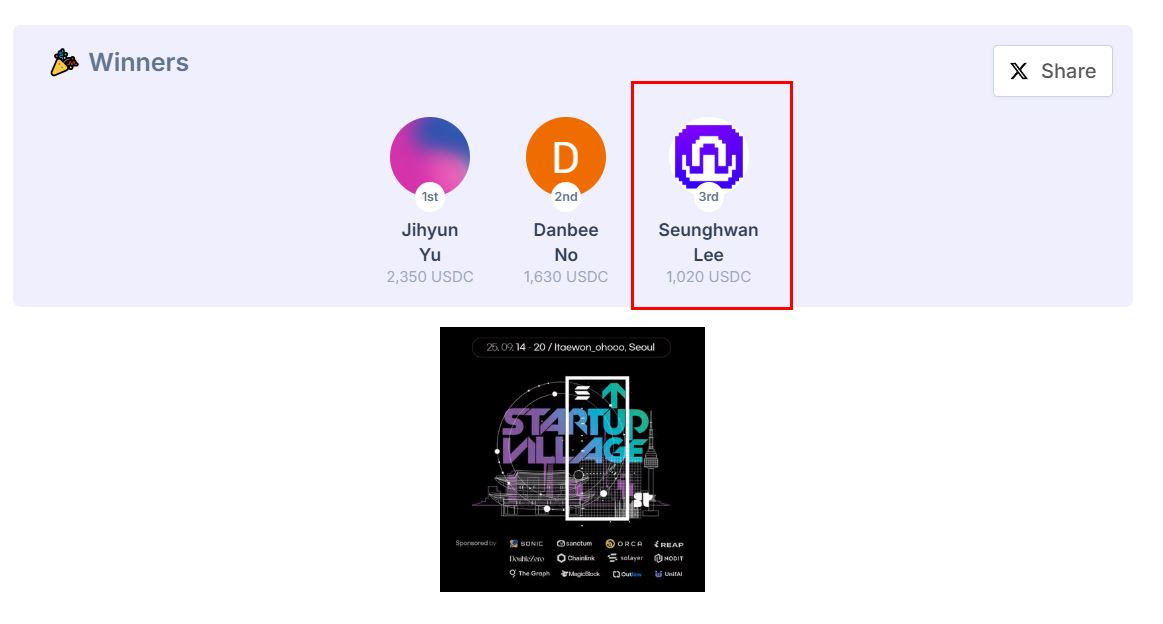1163x624 pixels.
Task: Share the winners via Share button text
Action: pos(1068,71)
